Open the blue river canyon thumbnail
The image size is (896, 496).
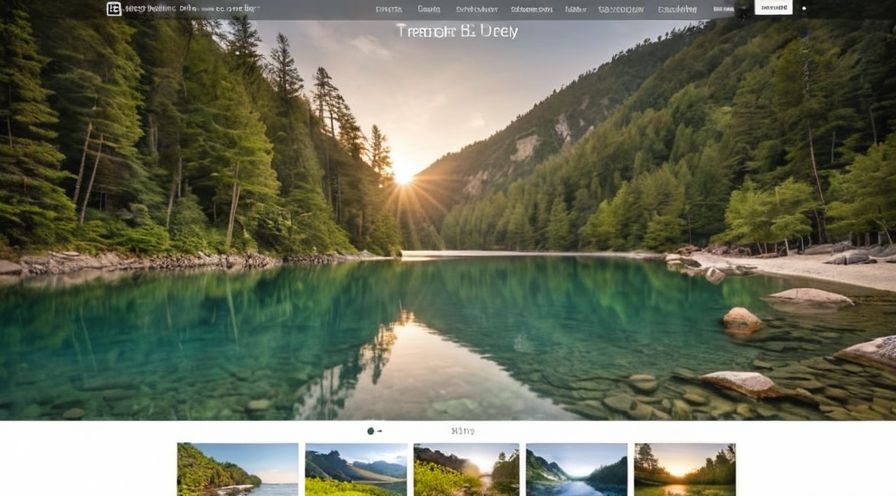pos(576,469)
